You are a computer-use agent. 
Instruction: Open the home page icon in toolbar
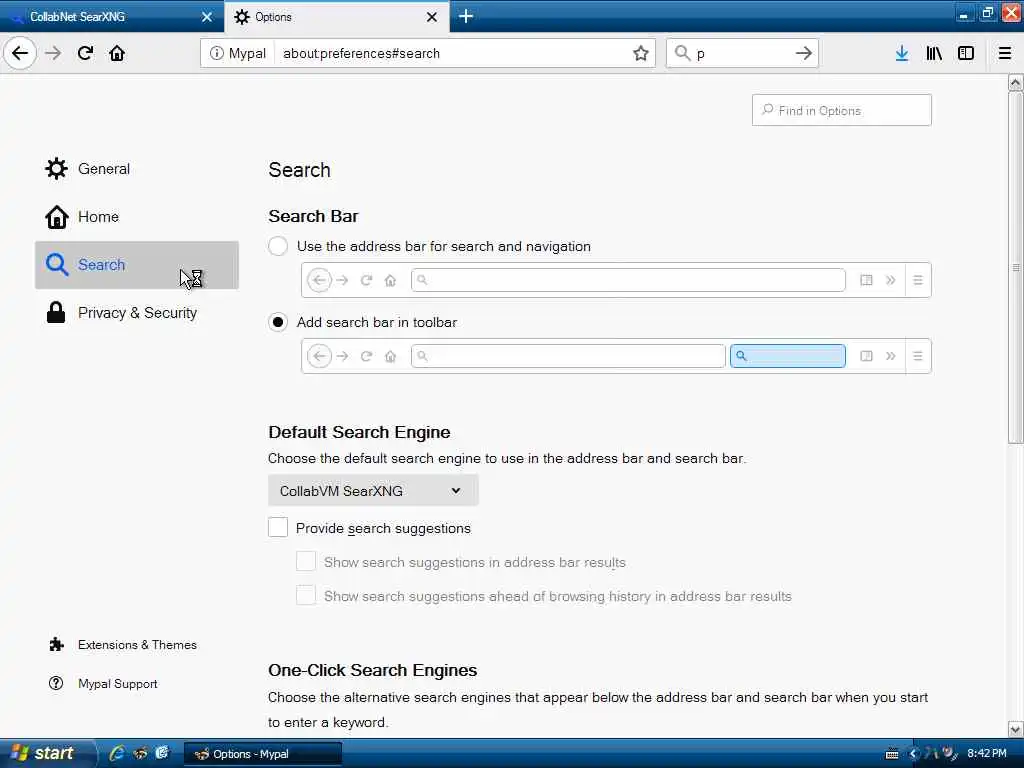[117, 53]
